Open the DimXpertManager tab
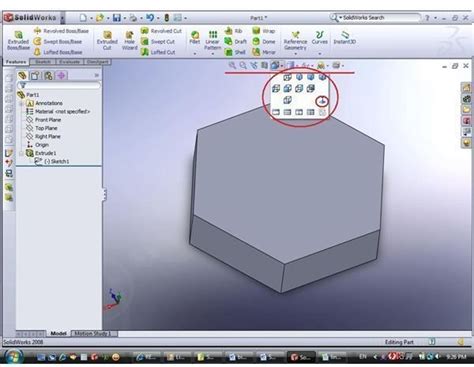 (61, 76)
